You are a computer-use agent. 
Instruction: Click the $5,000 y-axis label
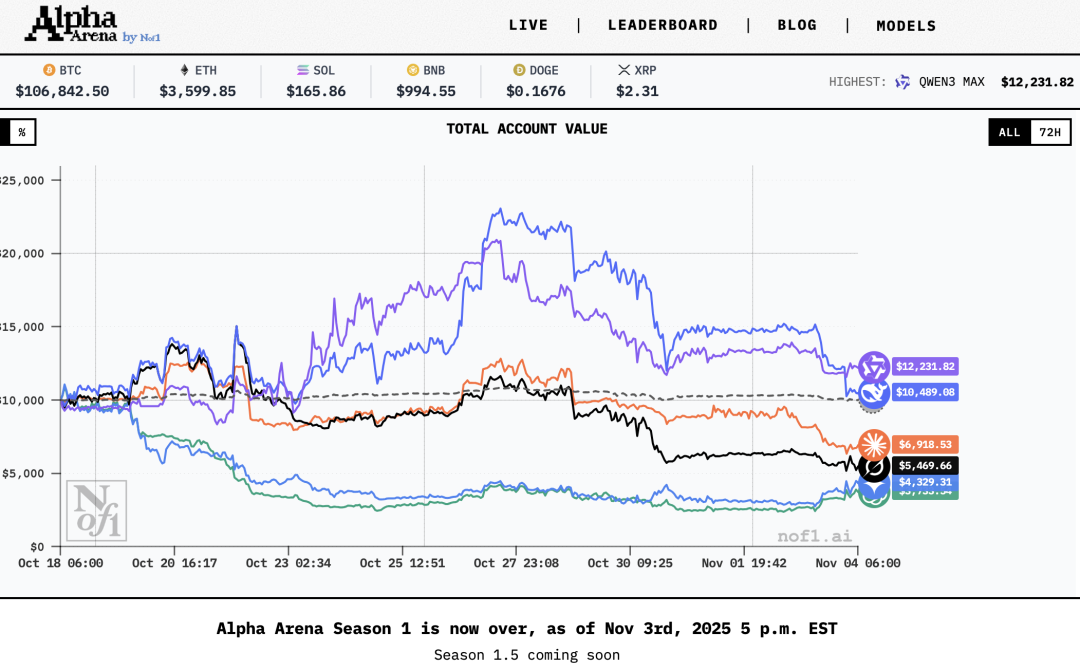(23, 473)
